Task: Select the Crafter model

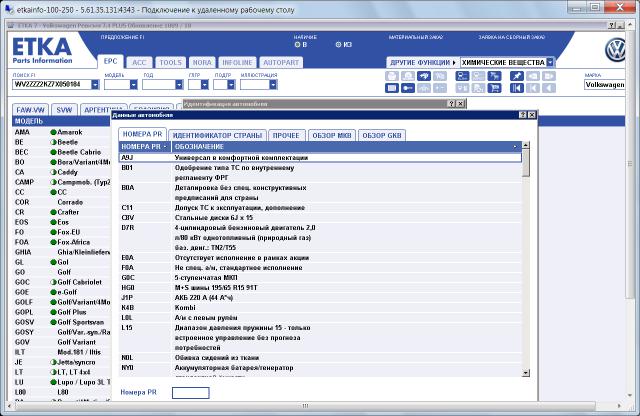Action: (x=61, y=212)
